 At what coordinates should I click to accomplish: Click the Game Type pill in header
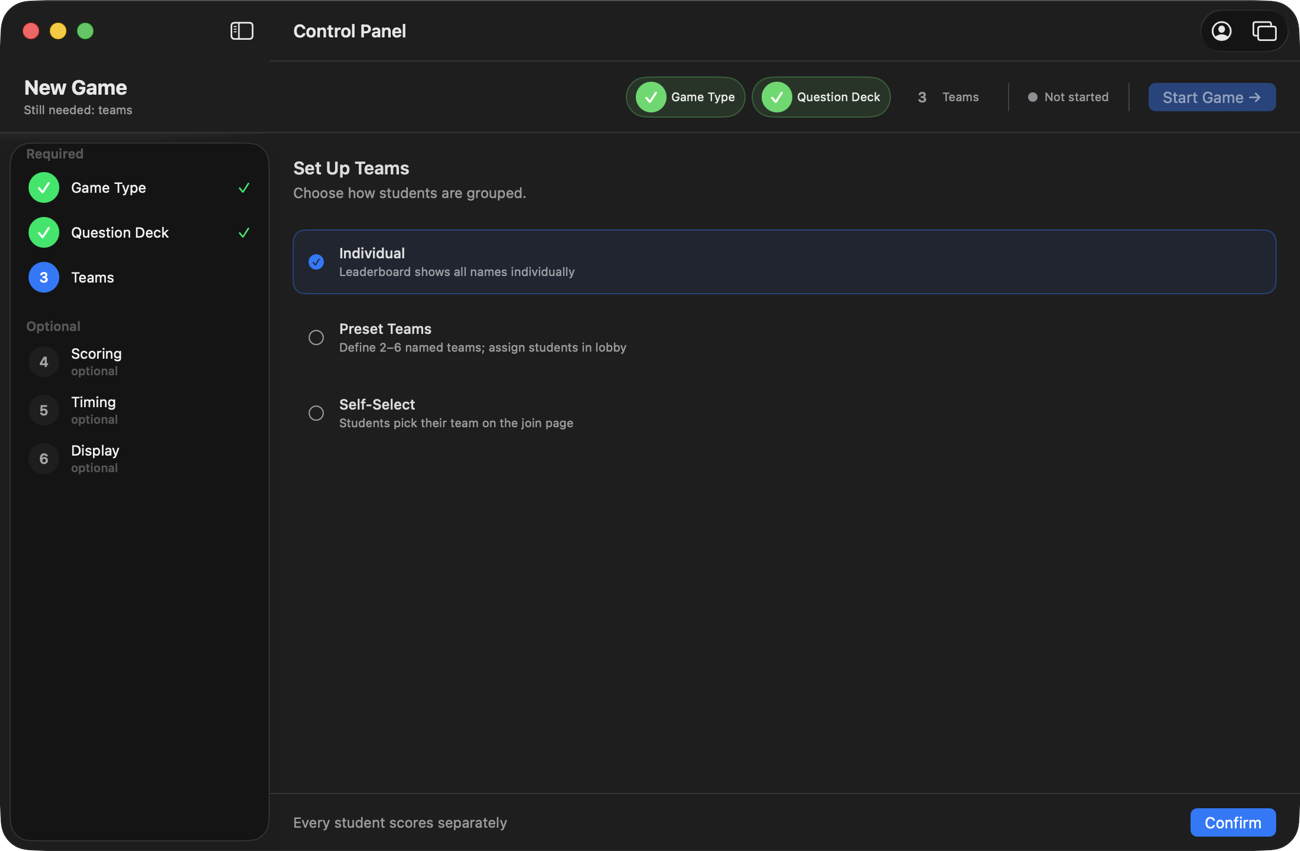click(x=686, y=97)
